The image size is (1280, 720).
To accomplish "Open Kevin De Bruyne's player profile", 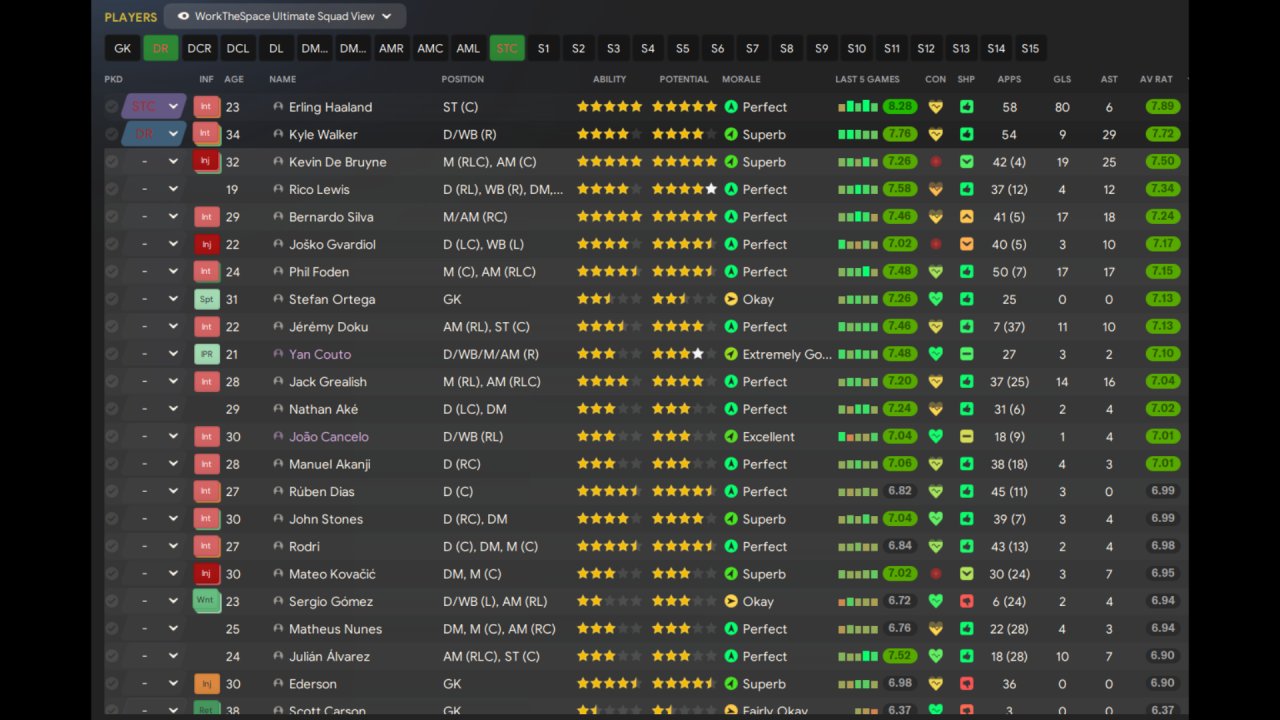I will tap(337, 162).
